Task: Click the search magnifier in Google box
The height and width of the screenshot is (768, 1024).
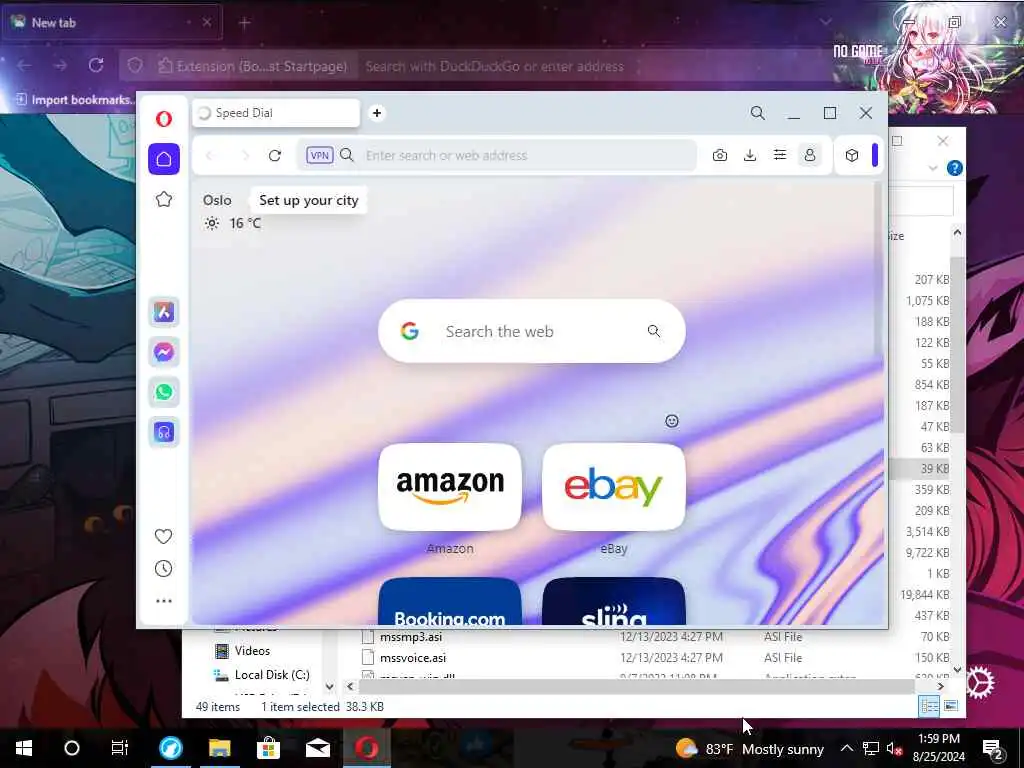Action: click(654, 331)
